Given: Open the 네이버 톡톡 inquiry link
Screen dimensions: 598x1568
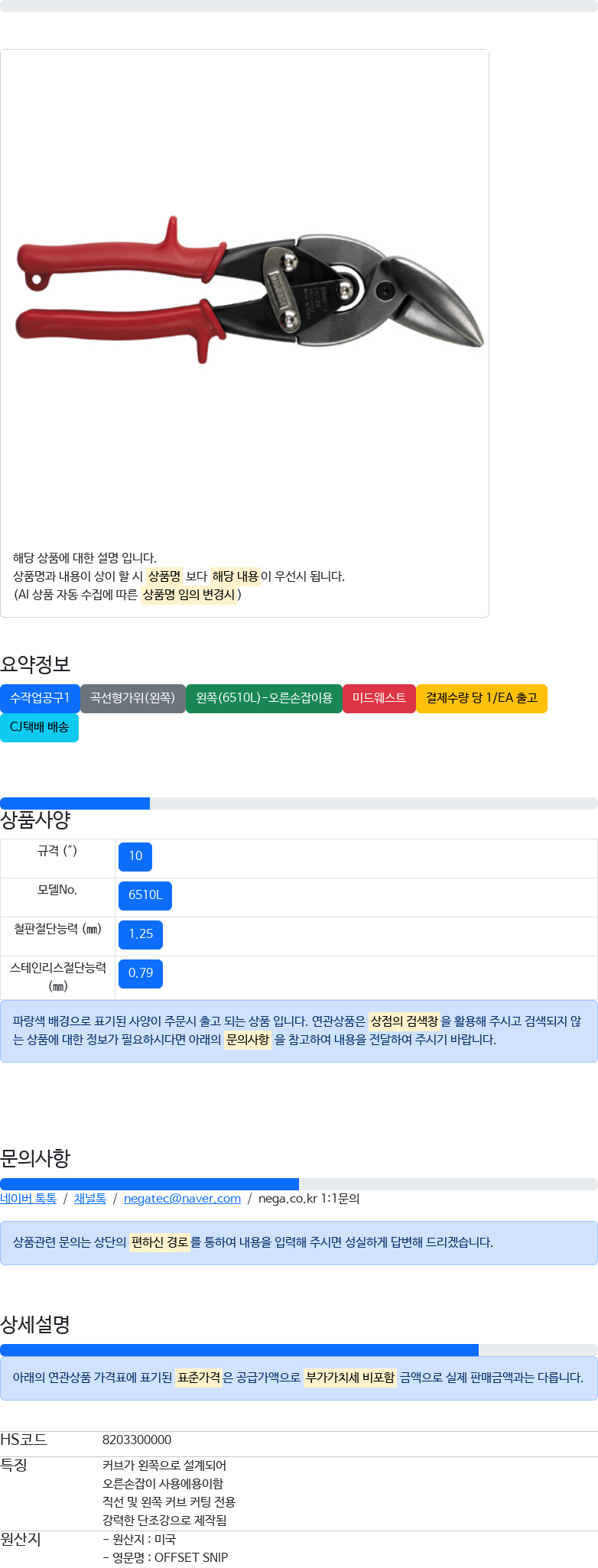Looking at the screenshot, I should click(x=28, y=1198).
